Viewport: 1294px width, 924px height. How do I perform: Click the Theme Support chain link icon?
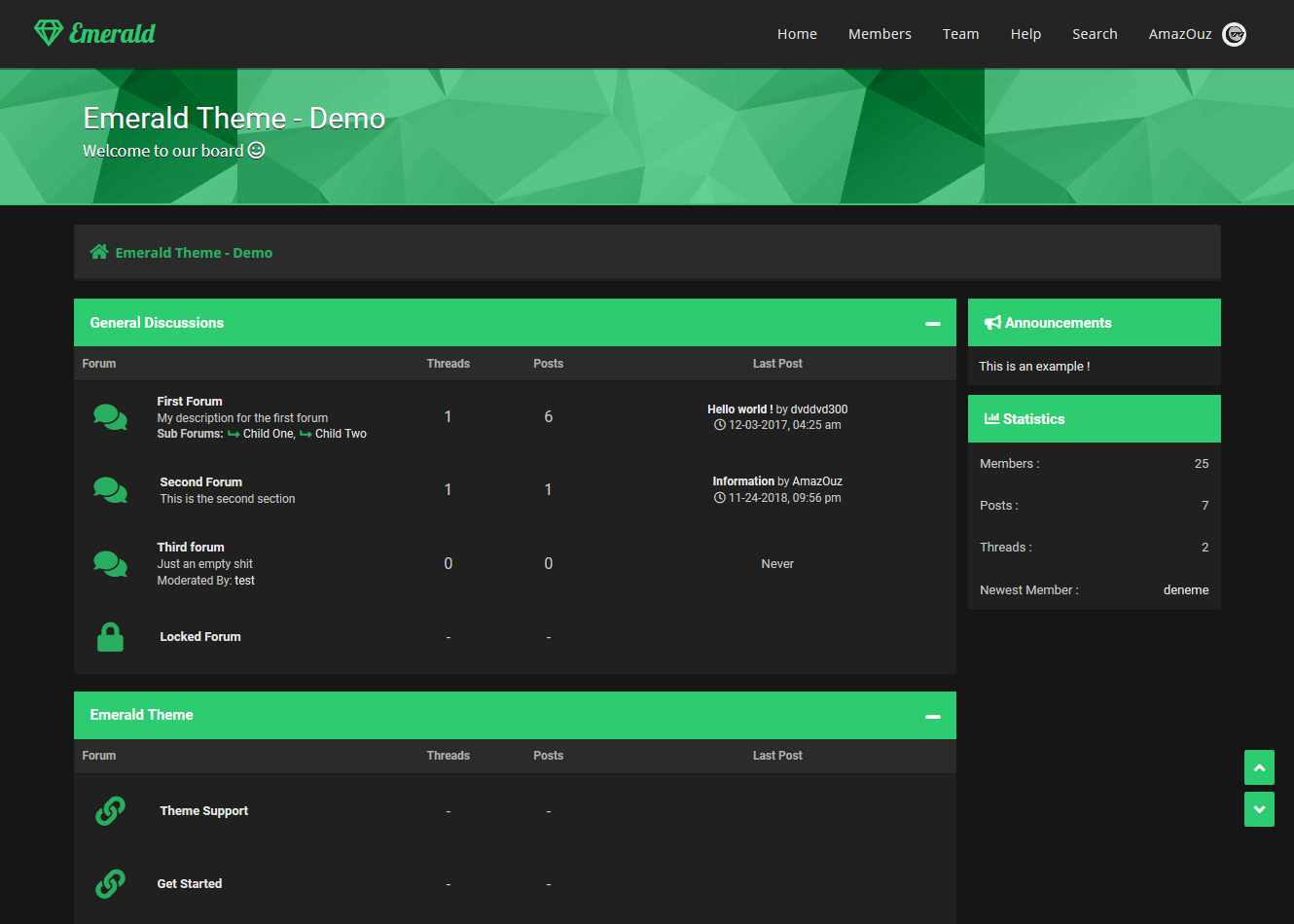point(110,811)
